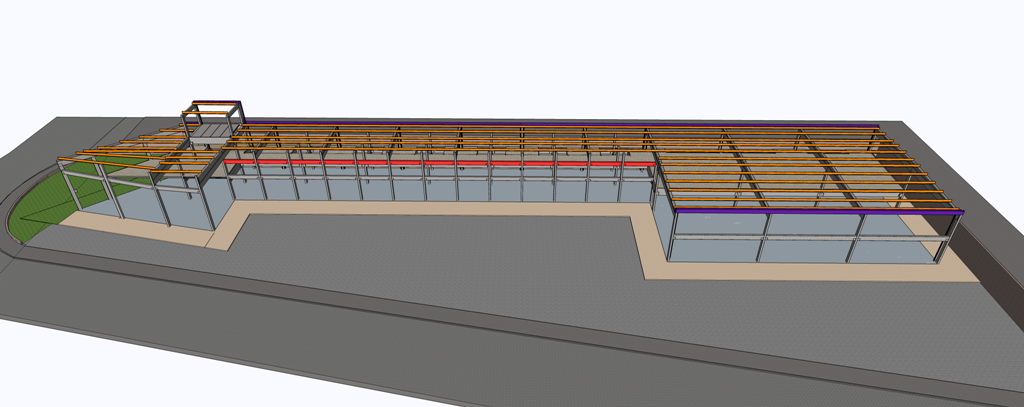Select the long purple beam along rear roof edge
1024x407 pixels.
[560, 124]
